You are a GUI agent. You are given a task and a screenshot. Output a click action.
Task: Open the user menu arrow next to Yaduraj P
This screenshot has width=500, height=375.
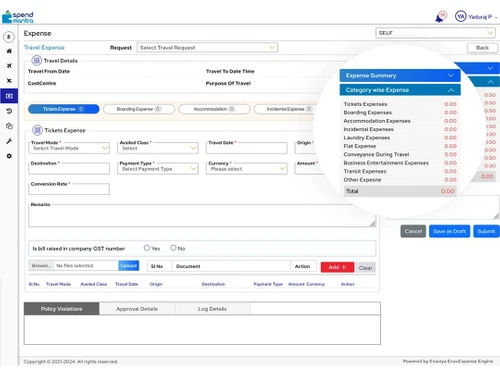[x=496, y=17]
